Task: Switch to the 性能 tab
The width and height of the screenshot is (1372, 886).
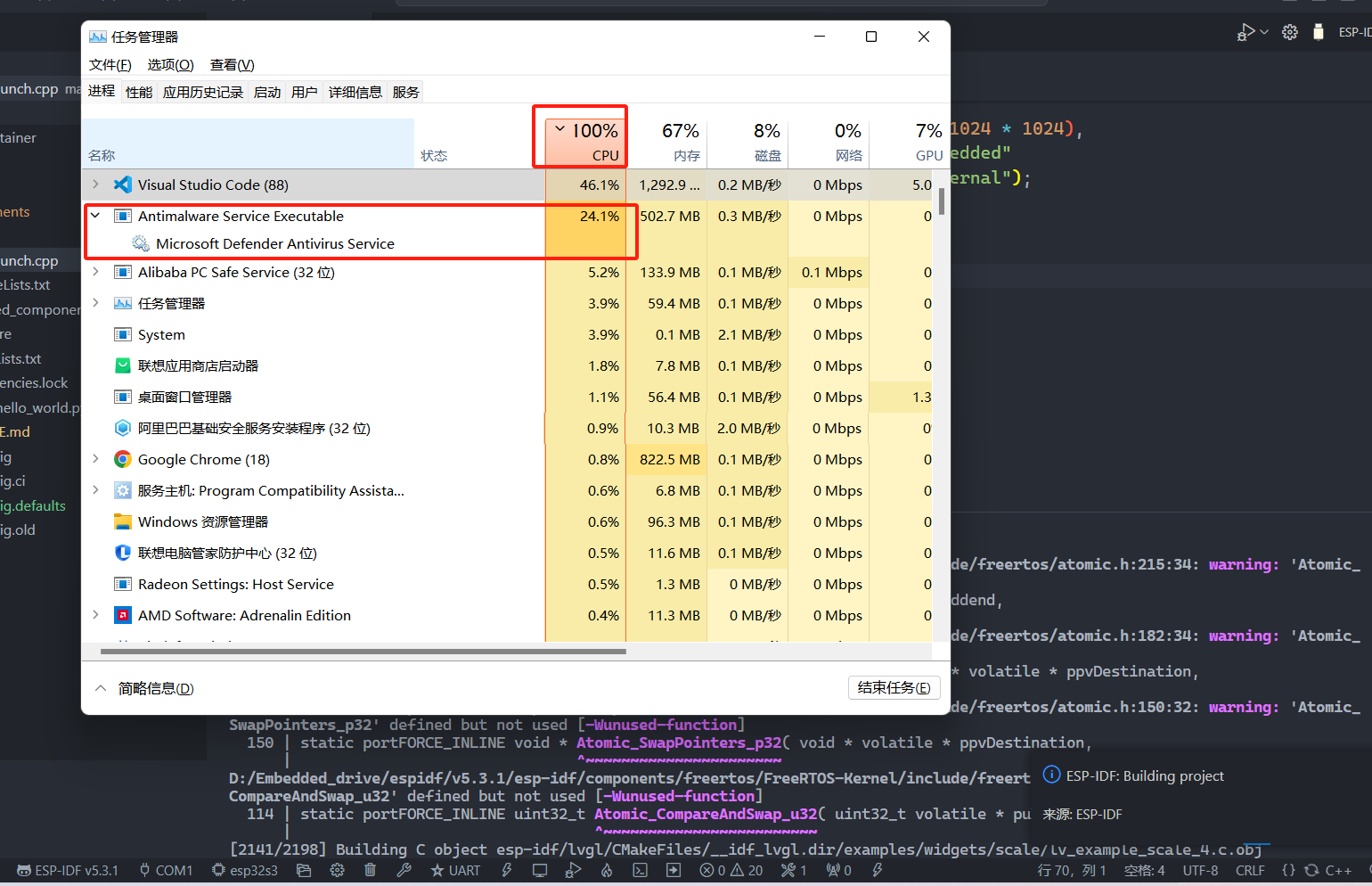Action: pyautogui.click(x=139, y=92)
